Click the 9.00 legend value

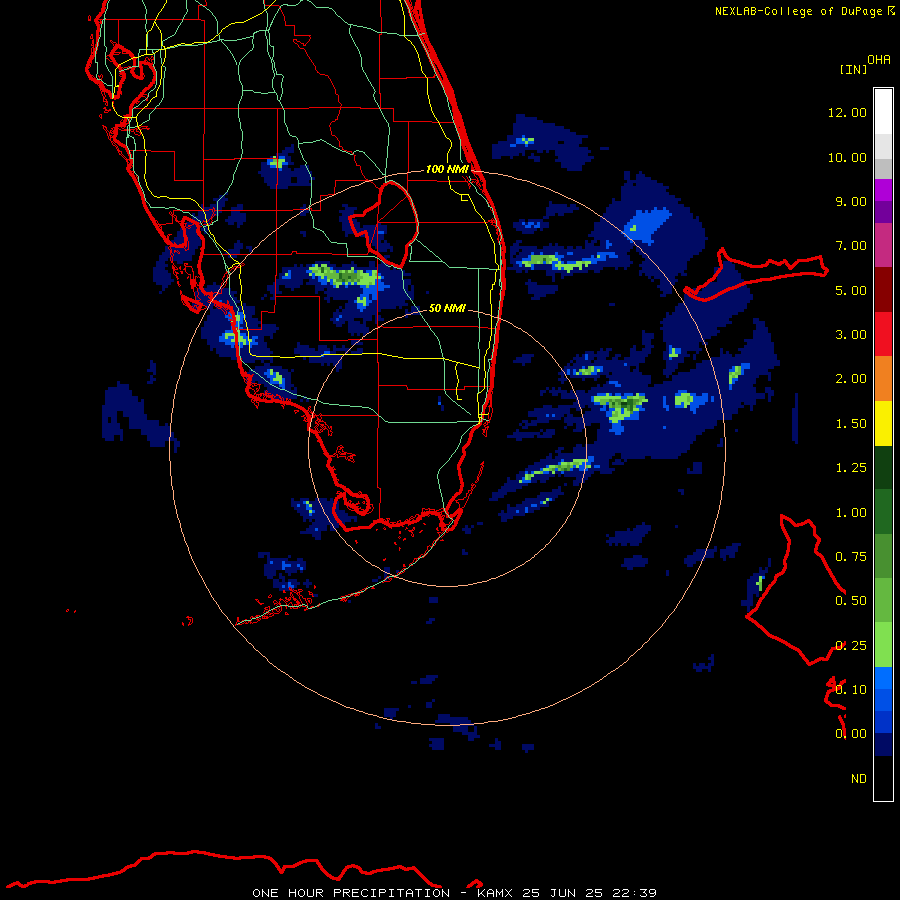click(x=851, y=201)
